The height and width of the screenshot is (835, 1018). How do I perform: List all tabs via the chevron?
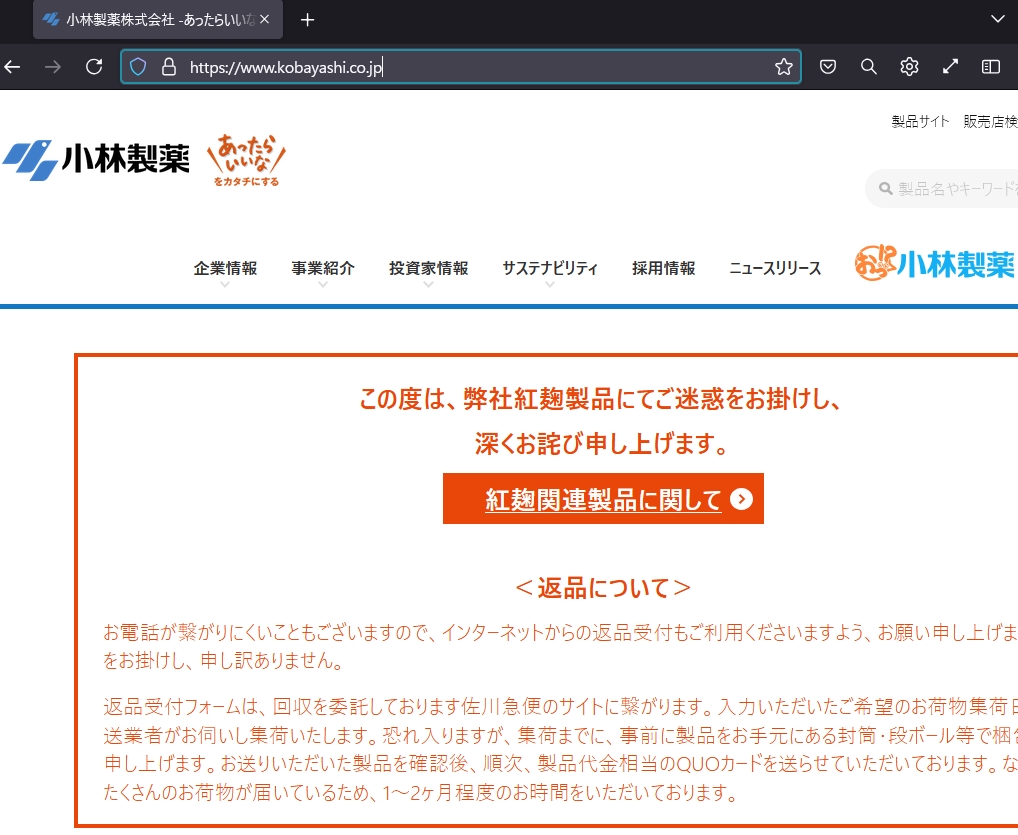point(998,19)
